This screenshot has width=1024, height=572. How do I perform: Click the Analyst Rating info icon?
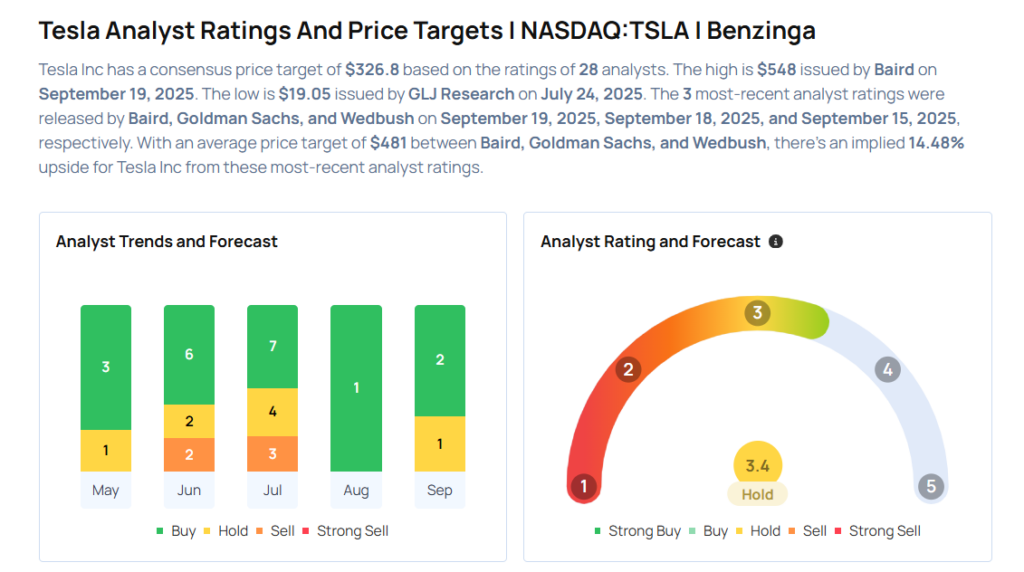point(776,242)
